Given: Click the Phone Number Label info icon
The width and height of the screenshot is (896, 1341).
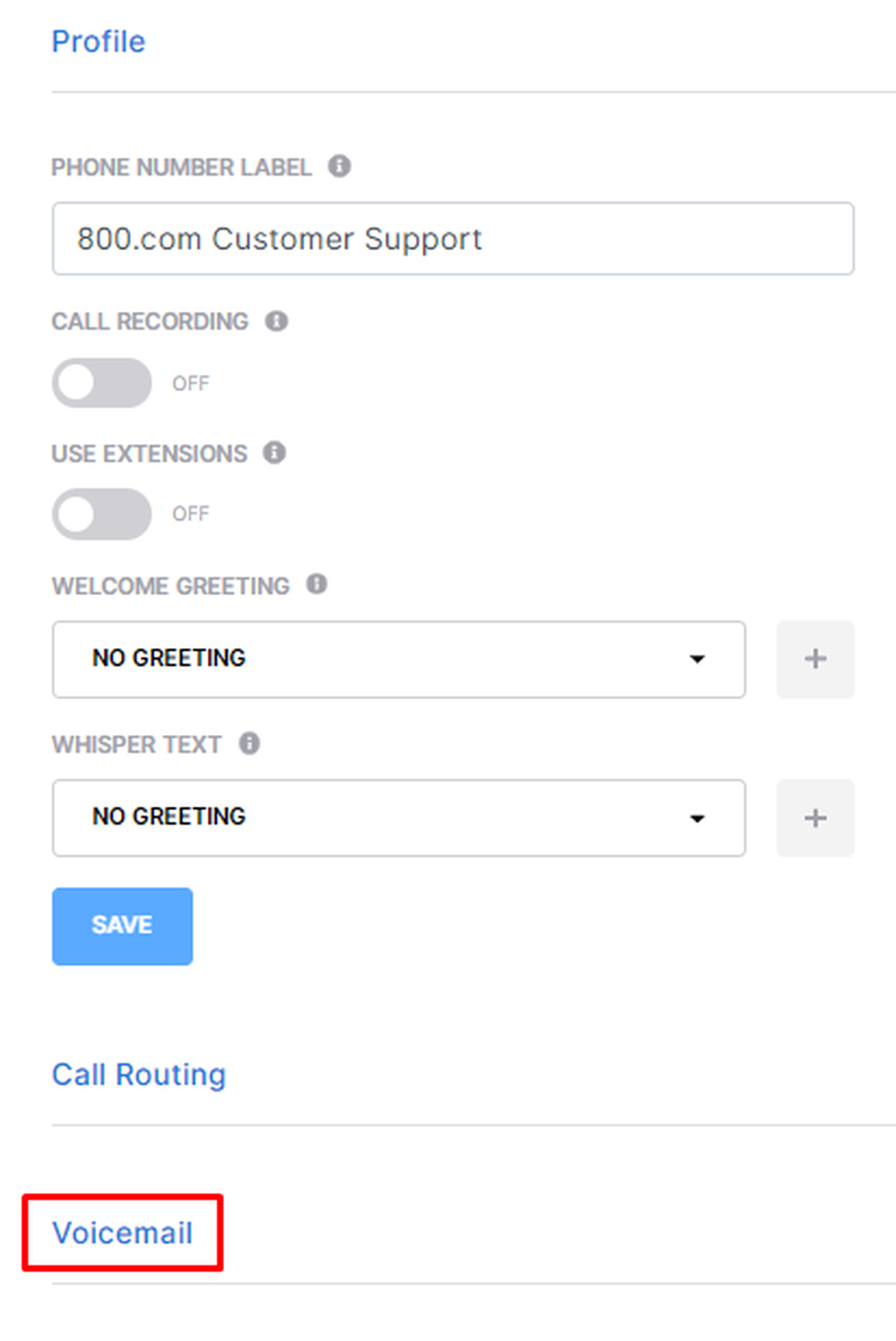Looking at the screenshot, I should [x=340, y=167].
